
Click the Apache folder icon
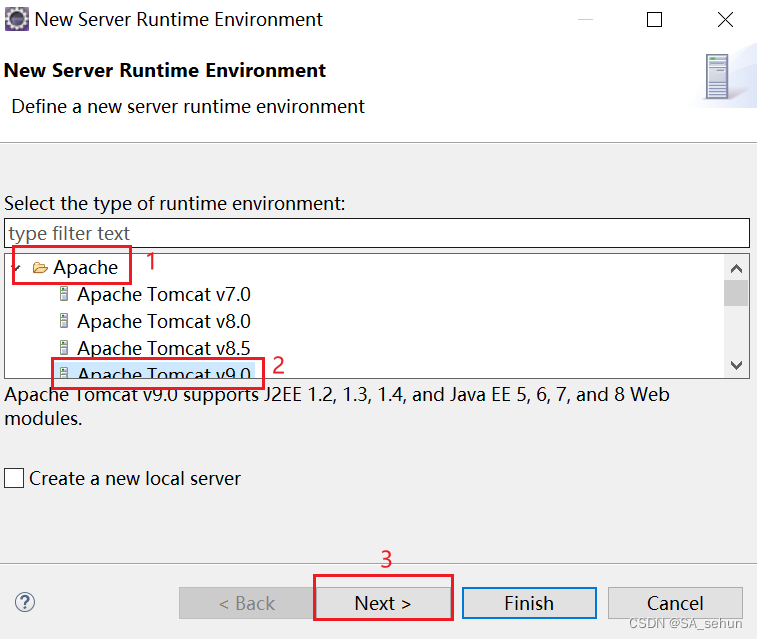pos(40,268)
